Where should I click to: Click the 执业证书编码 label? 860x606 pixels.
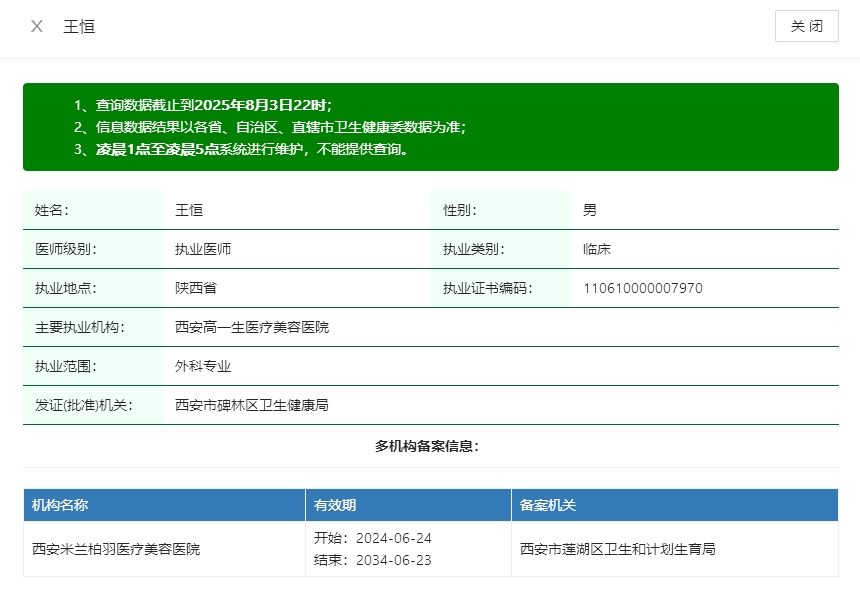(488, 288)
